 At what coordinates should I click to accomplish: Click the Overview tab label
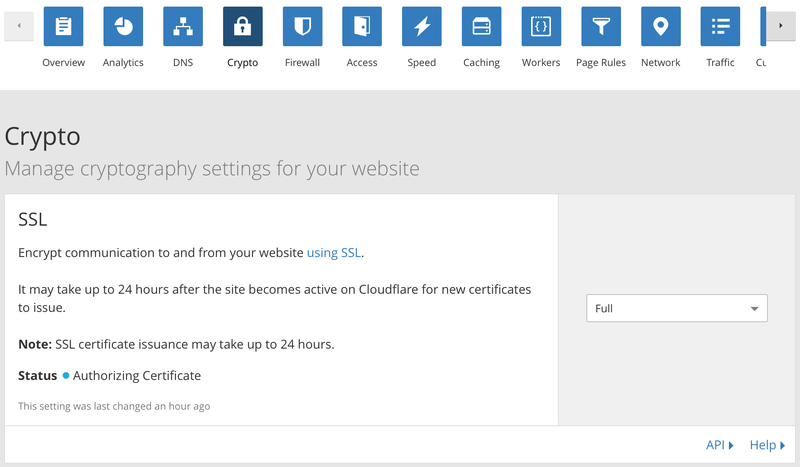(x=63, y=62)
